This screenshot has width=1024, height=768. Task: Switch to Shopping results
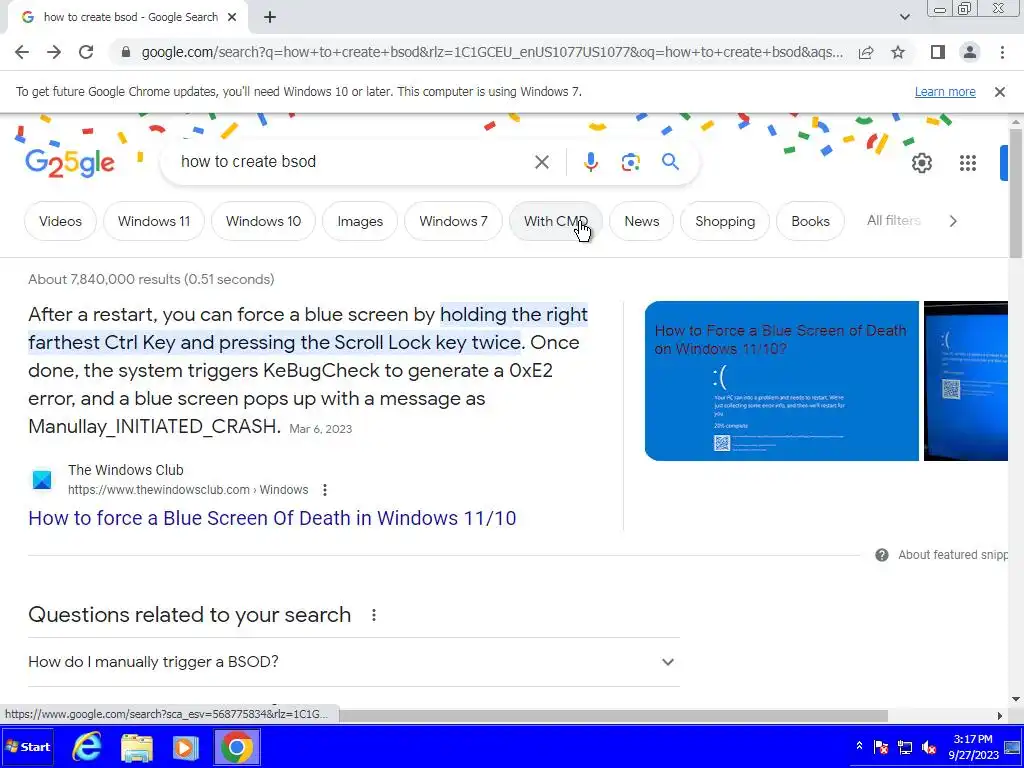click(725, 221)
